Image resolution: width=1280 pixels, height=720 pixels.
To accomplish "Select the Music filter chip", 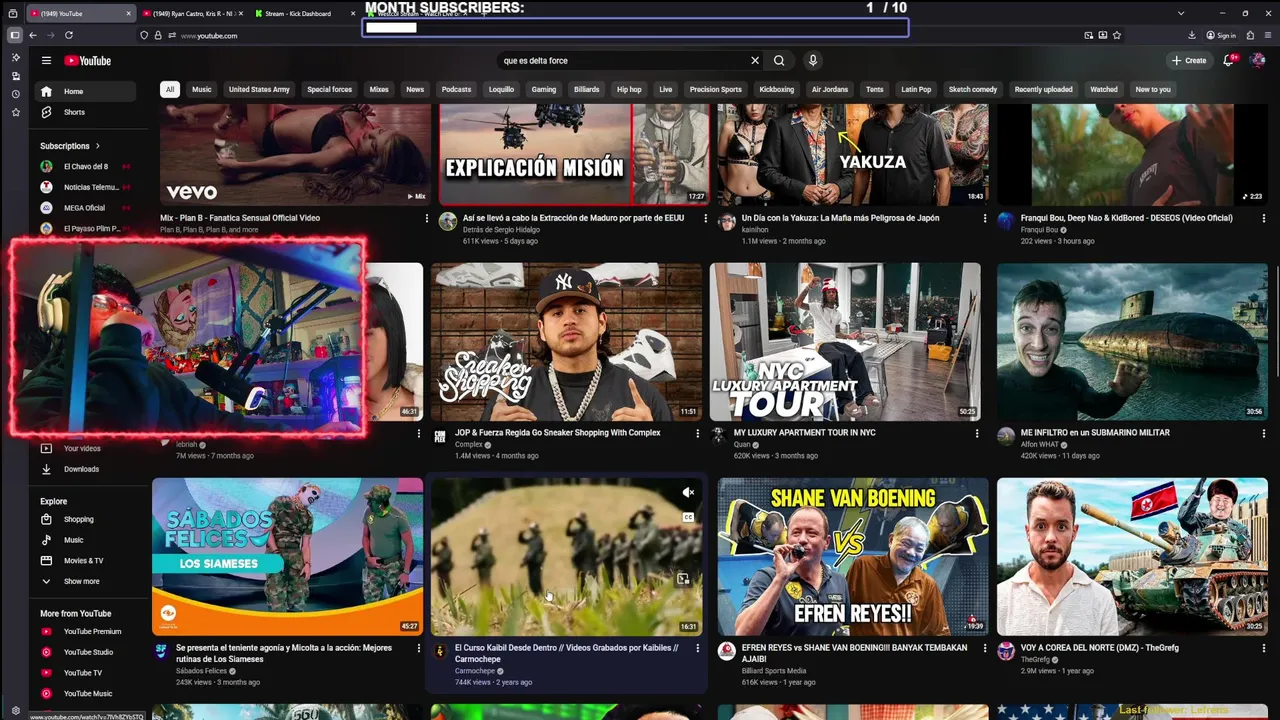I will pyautogui.click(x=202, y=89).
